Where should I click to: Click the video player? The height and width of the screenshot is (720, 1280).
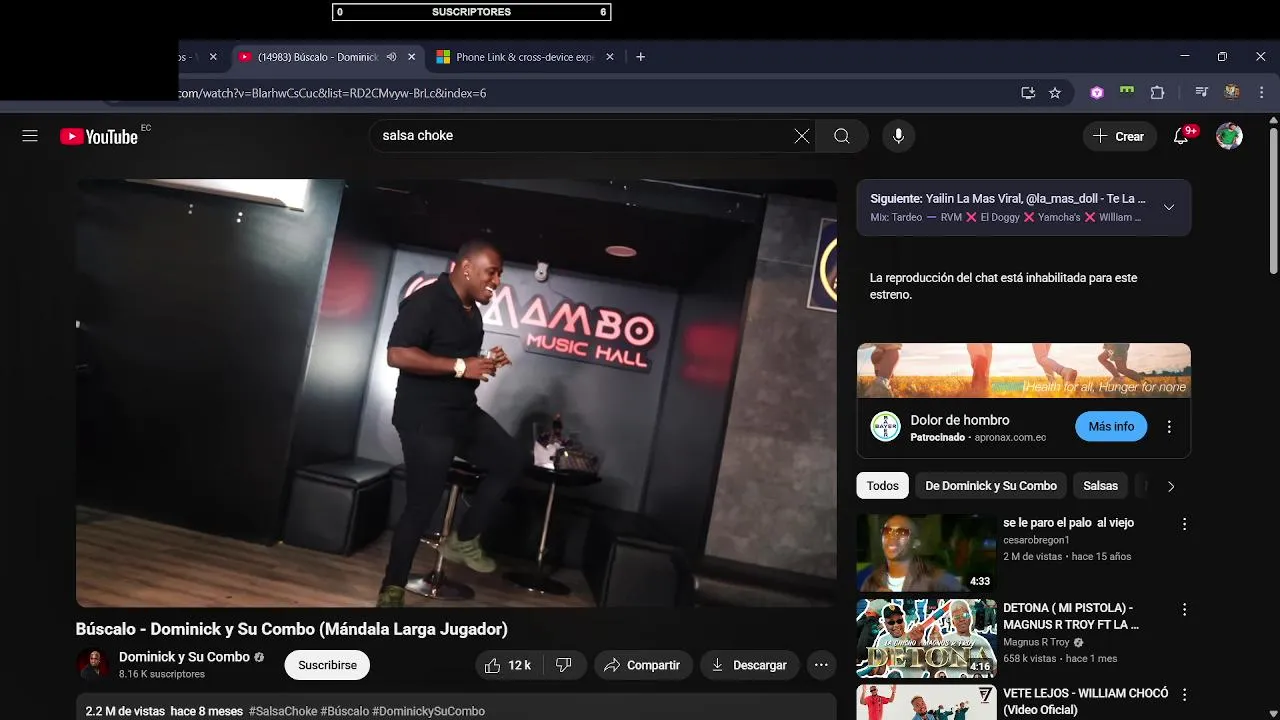pyautogui.click(x=456, y=393)
